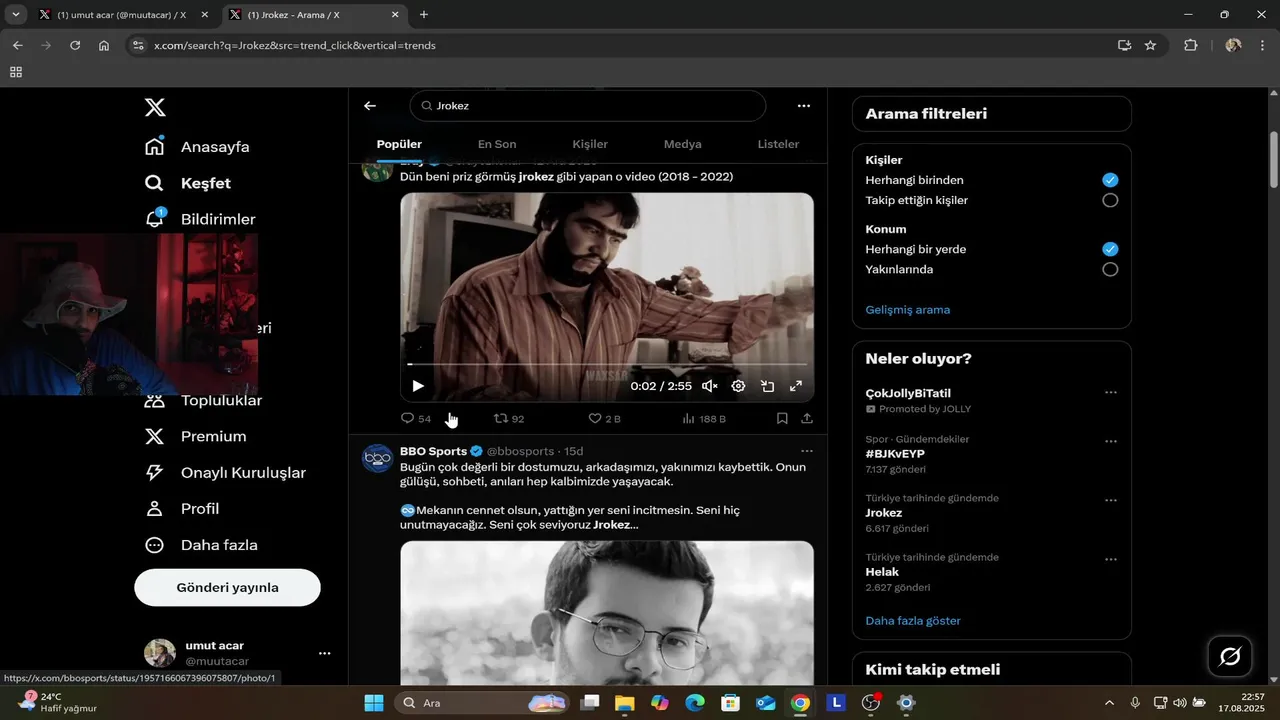Open BBO Sports profile avatar

pos(377,458)
